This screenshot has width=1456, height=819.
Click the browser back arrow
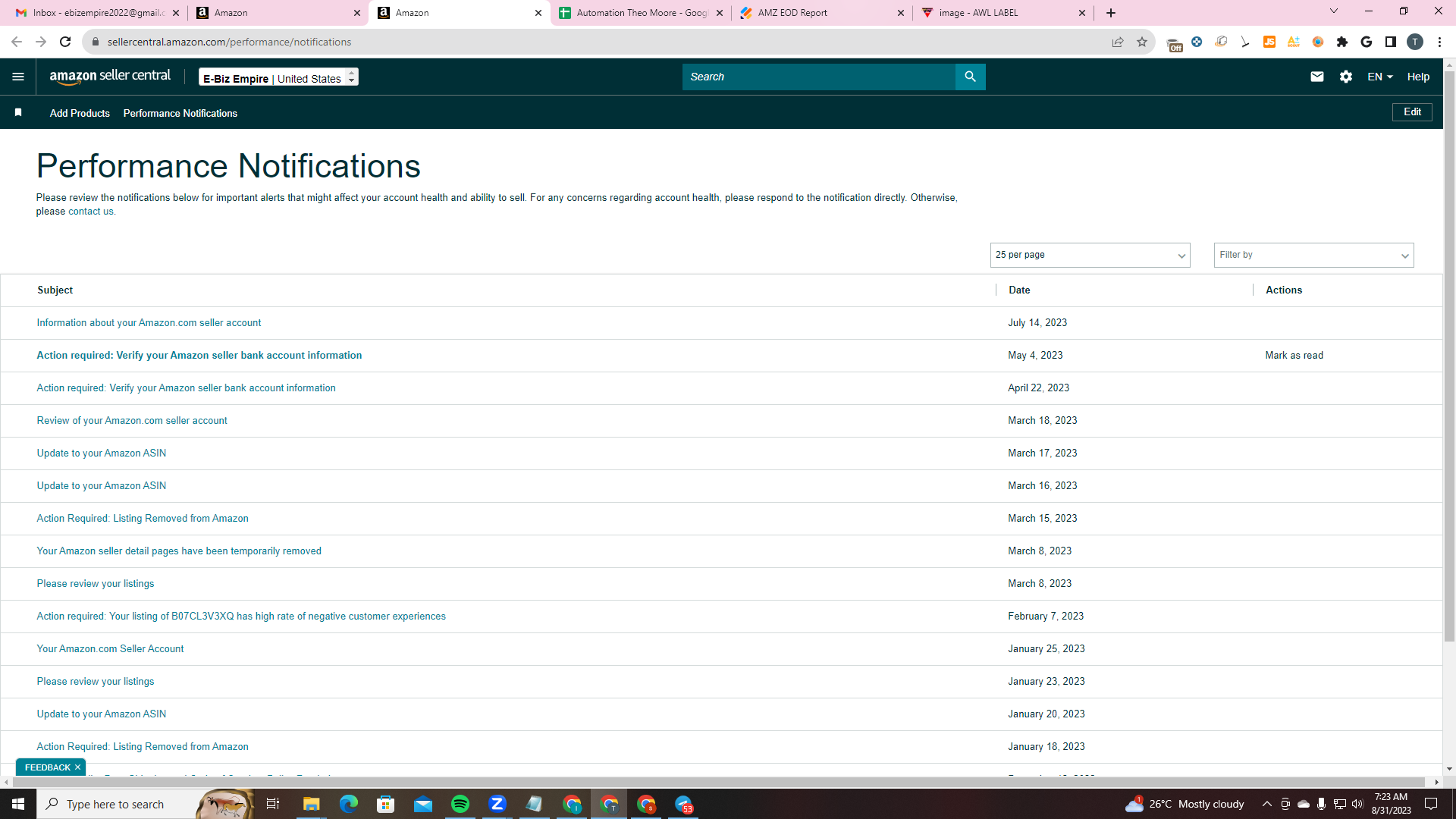point(17,42)
